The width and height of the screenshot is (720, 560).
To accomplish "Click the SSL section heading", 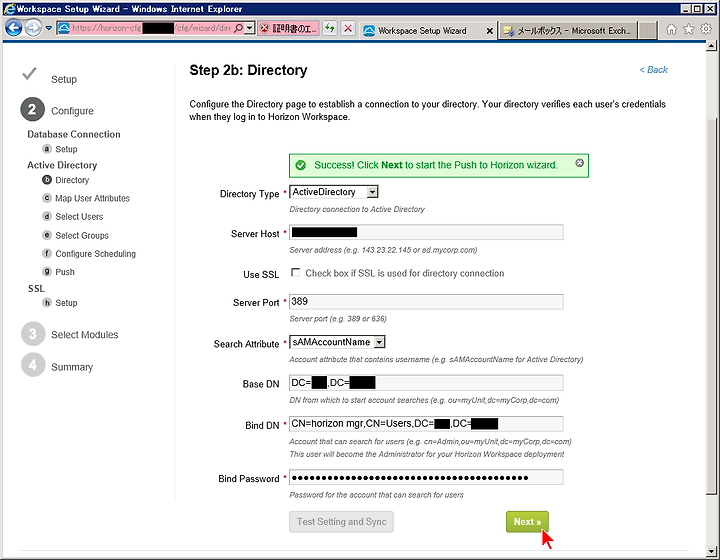I will [x=36, y=289].
